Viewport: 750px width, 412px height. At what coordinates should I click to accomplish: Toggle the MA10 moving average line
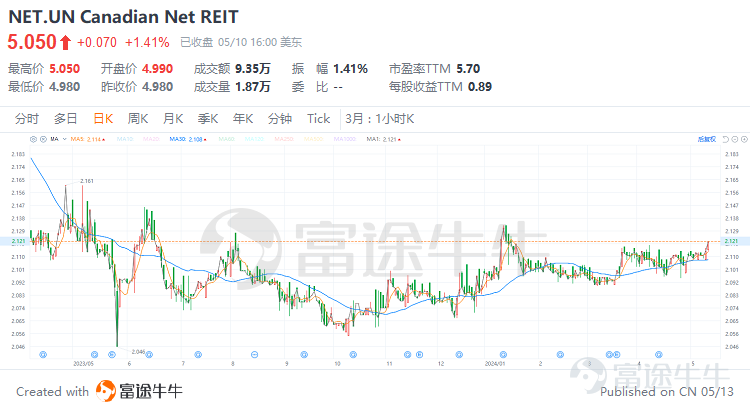[125, 139]
